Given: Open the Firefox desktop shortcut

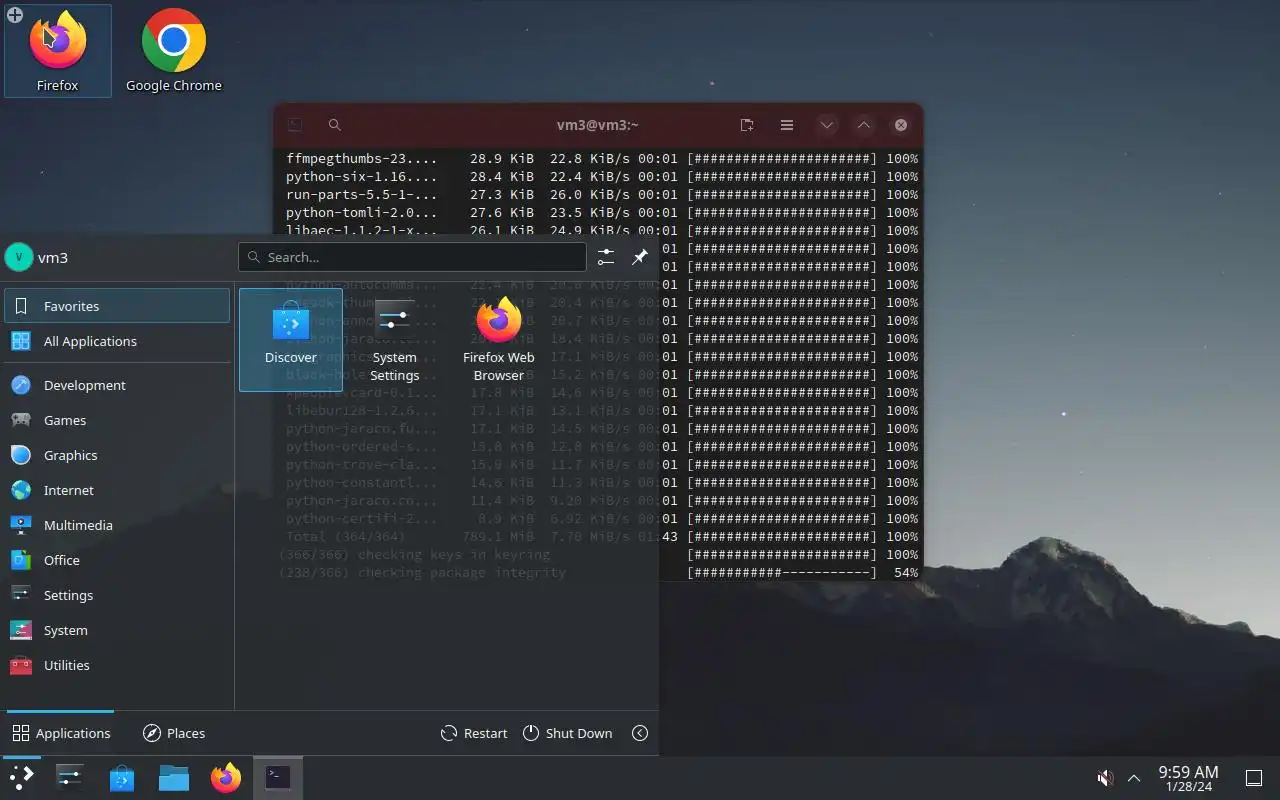Looking at the screenshot, I should pos(58,51).
